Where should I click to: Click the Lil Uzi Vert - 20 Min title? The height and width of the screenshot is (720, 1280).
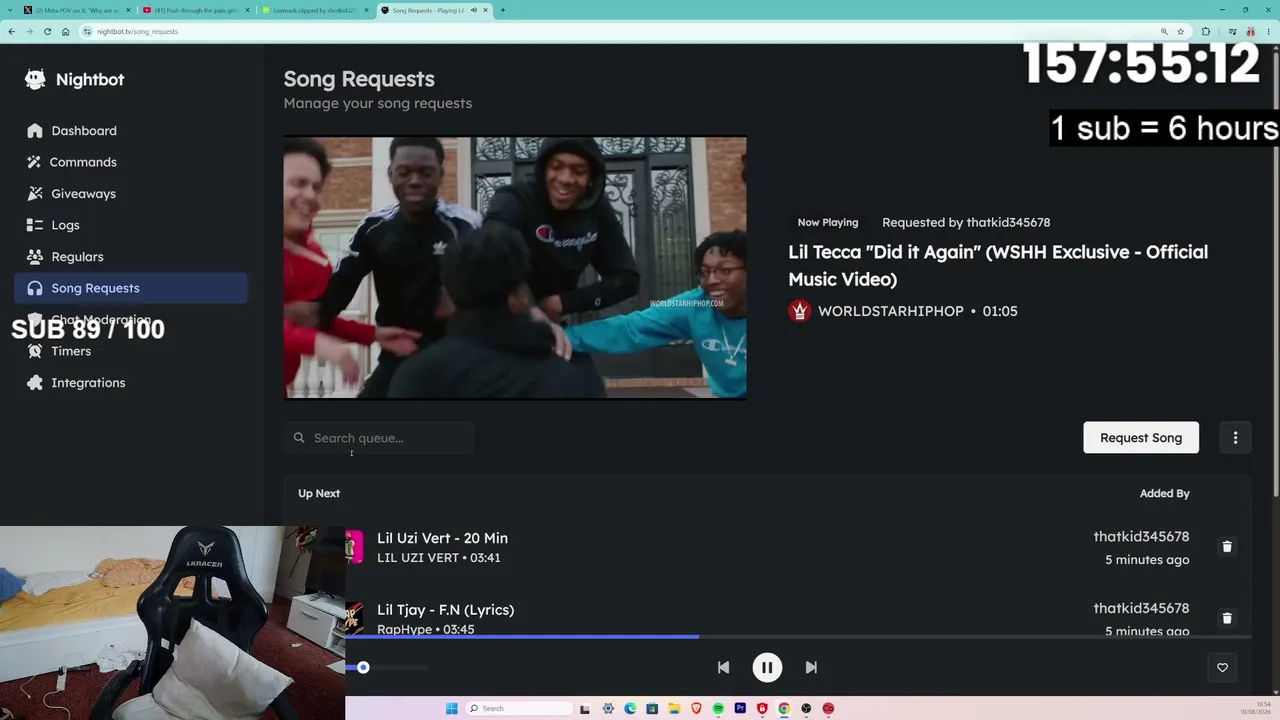pyautogui.click(x=442, y=538)
